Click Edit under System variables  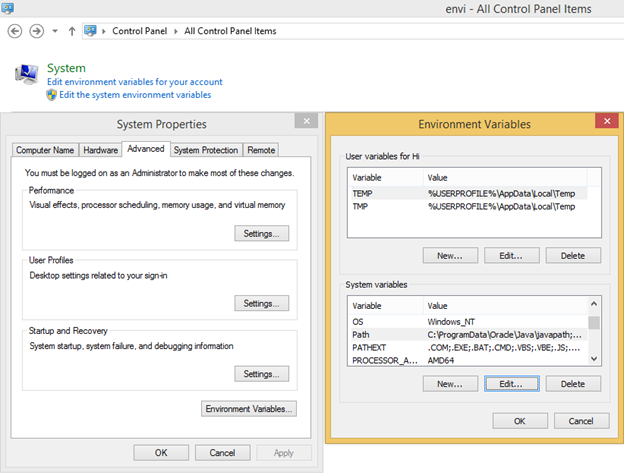tap(511, 383)
